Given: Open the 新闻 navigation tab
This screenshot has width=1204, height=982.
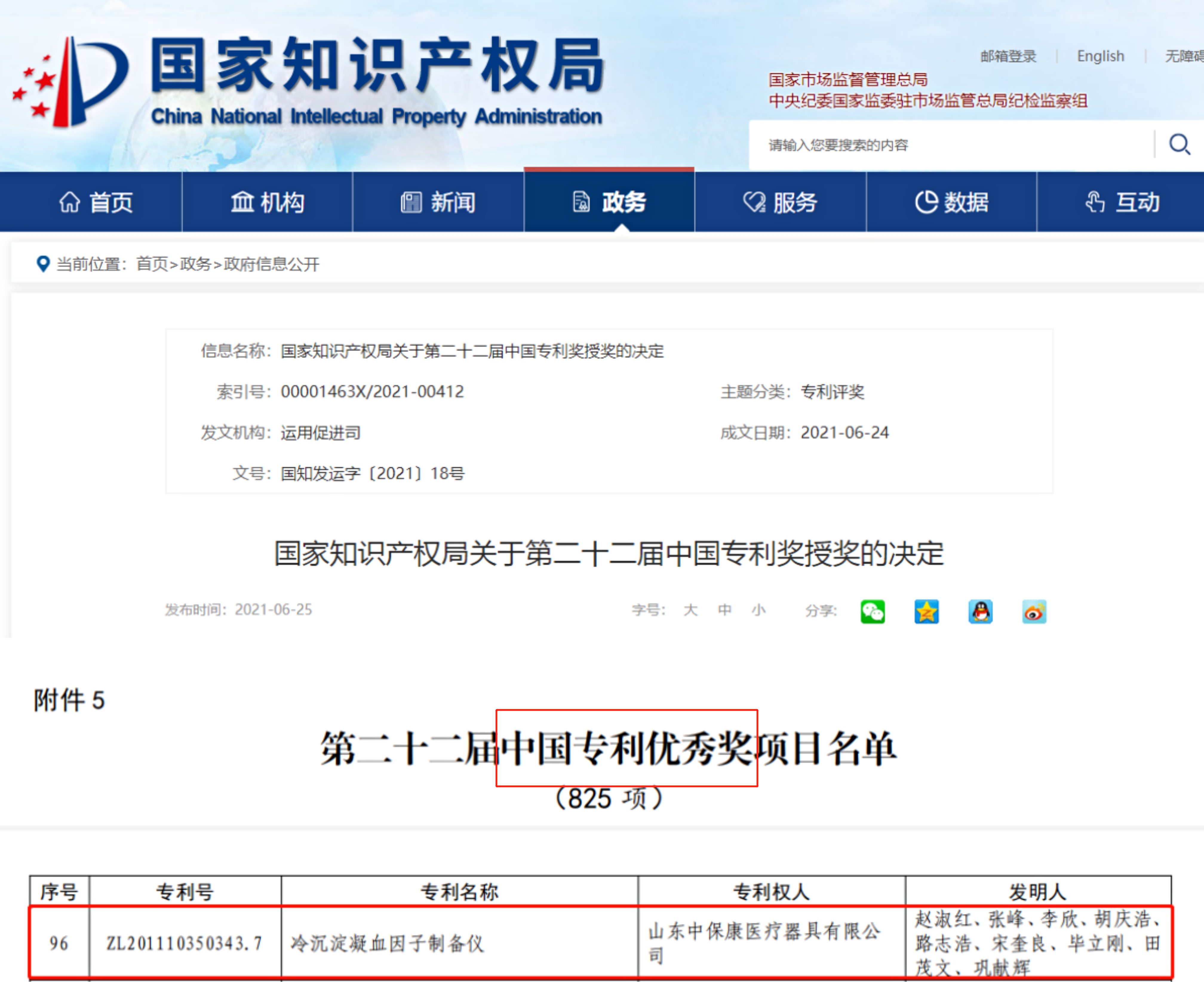Looking at the screenshot, I should point(438,202).
